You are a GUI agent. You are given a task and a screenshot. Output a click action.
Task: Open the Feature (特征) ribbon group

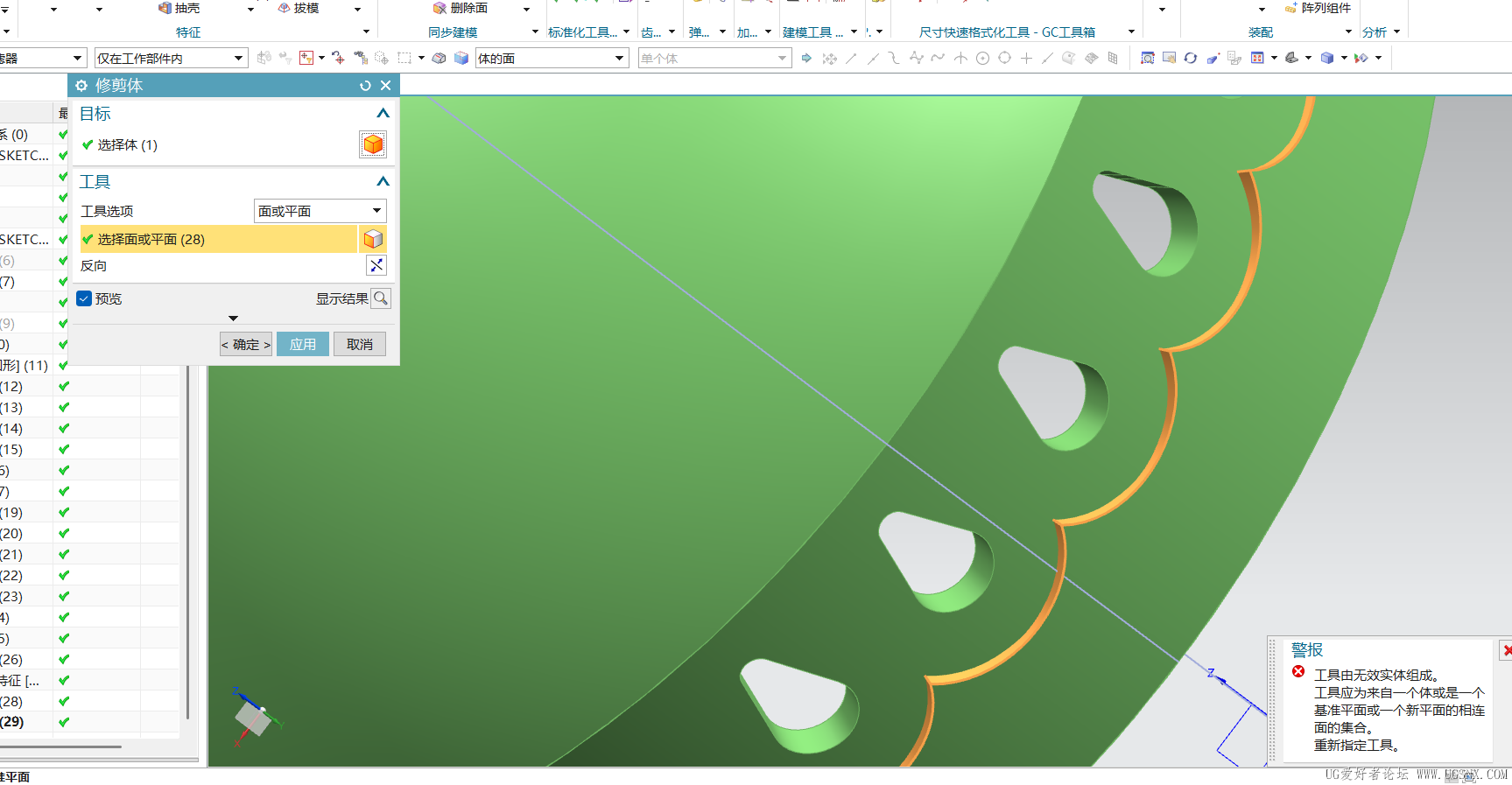[188, 32]
